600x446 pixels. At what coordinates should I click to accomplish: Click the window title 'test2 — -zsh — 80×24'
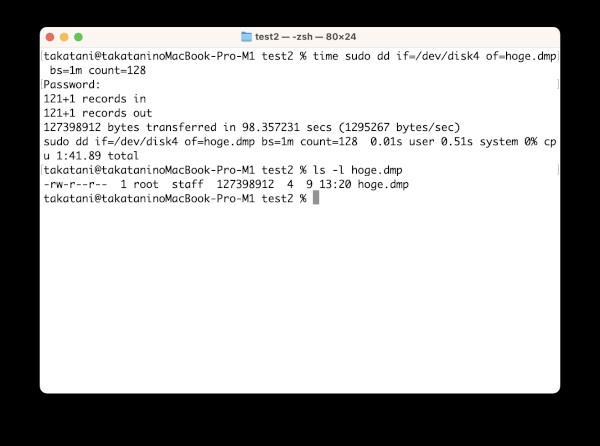pyautogui.click(x=305, y=37)
